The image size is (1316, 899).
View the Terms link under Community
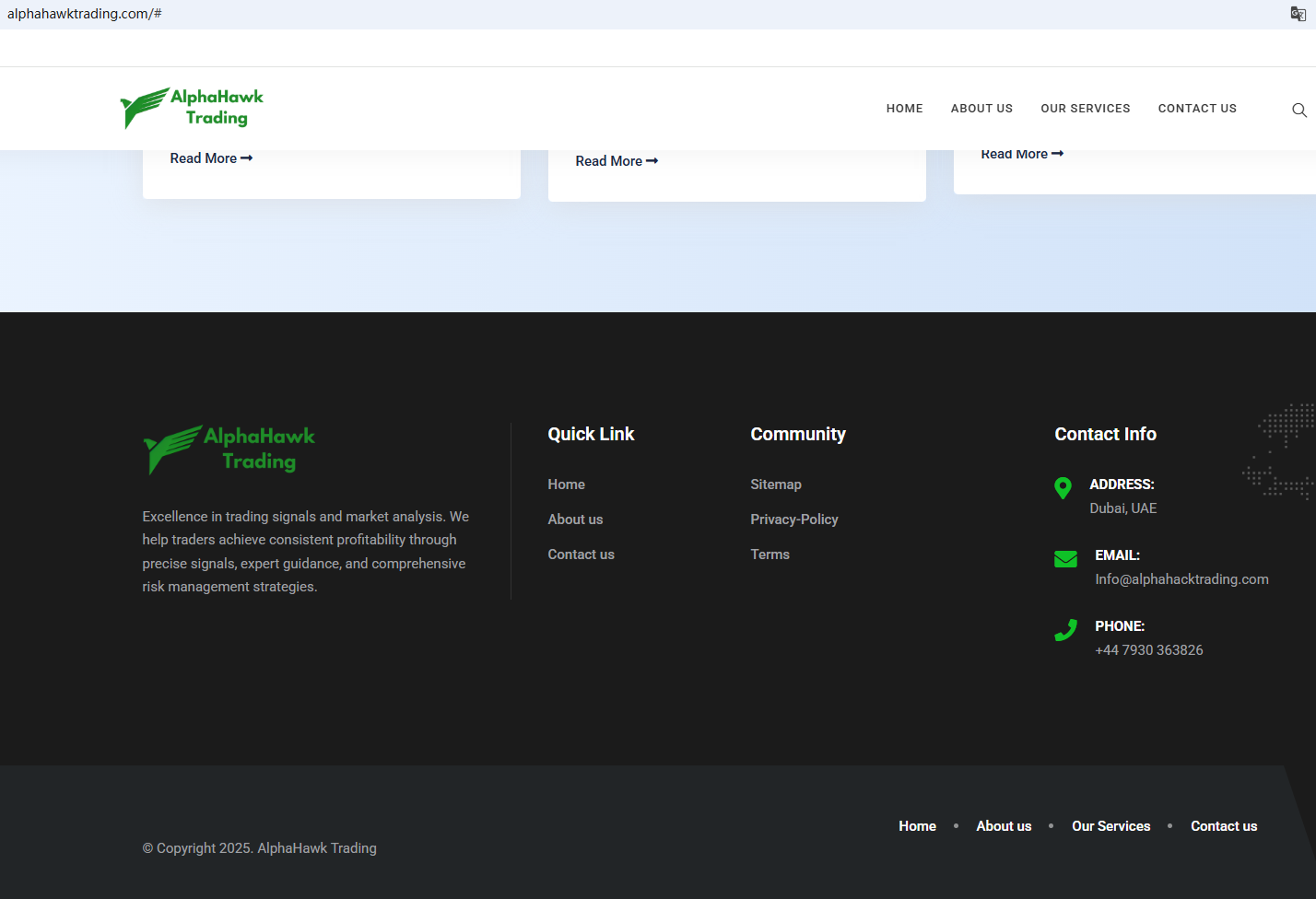[770, 555]
